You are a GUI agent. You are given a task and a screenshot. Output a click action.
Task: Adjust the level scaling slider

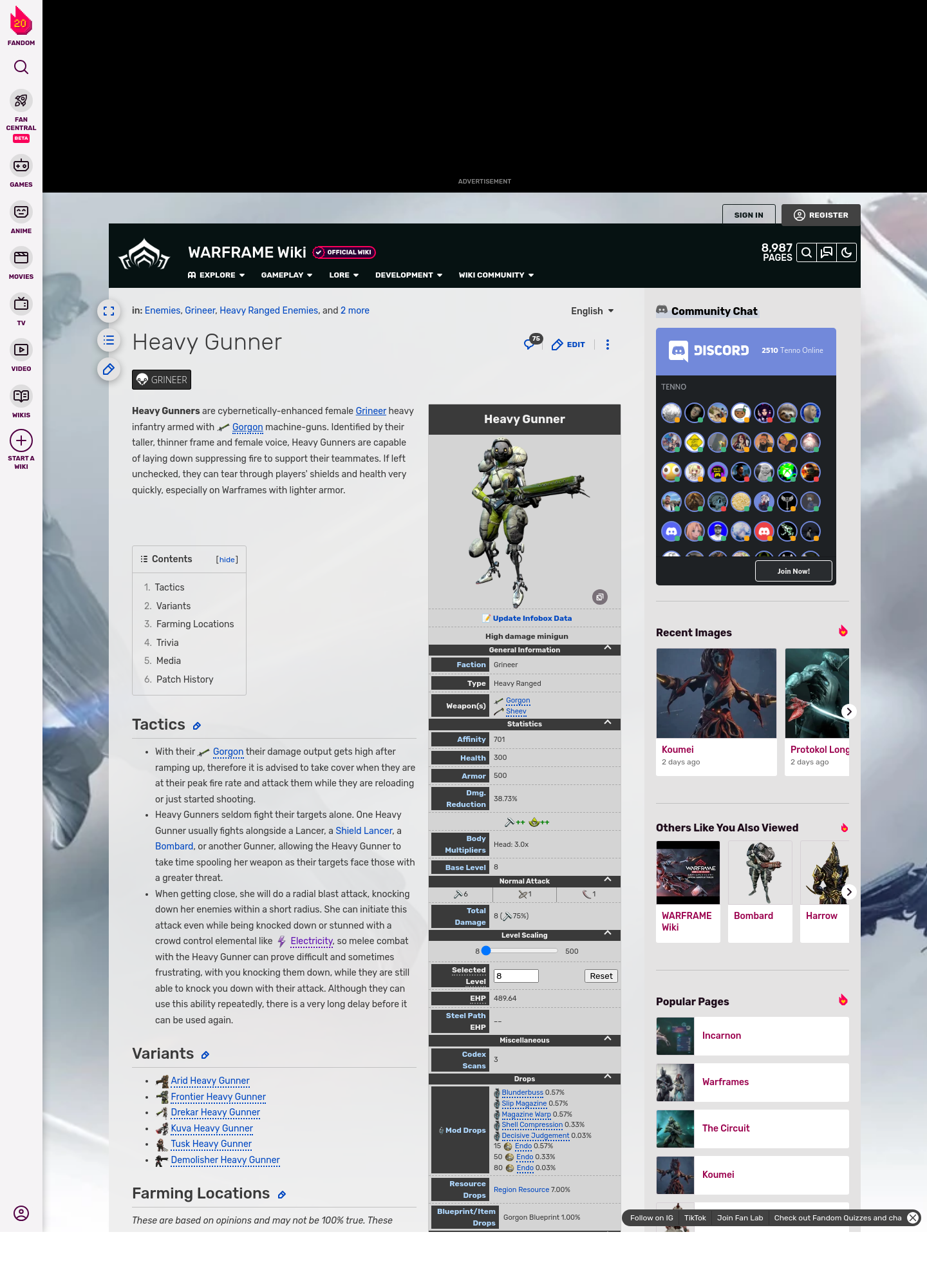(520, 951)
